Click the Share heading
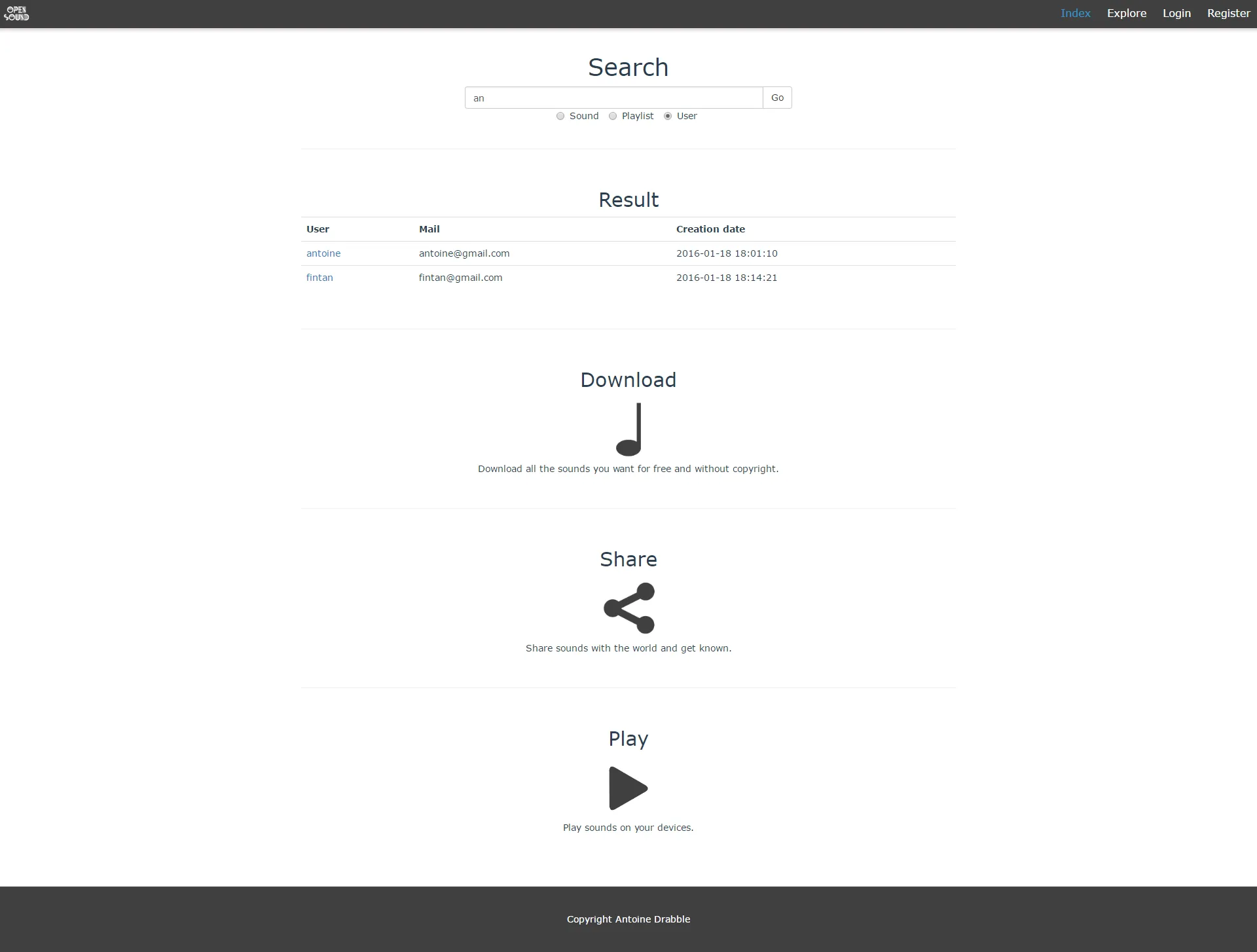This screenshot has height=952, width=1257. click(628, 559)
